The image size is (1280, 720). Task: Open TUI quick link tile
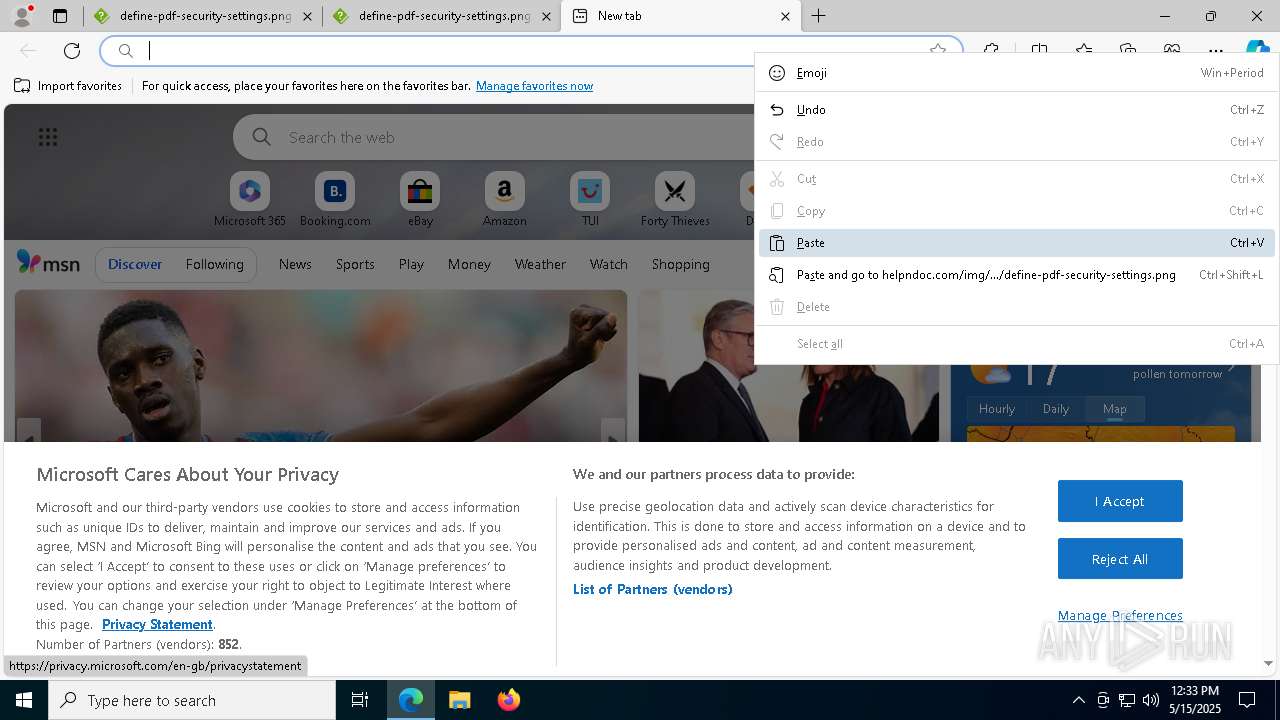coord(590,199)
